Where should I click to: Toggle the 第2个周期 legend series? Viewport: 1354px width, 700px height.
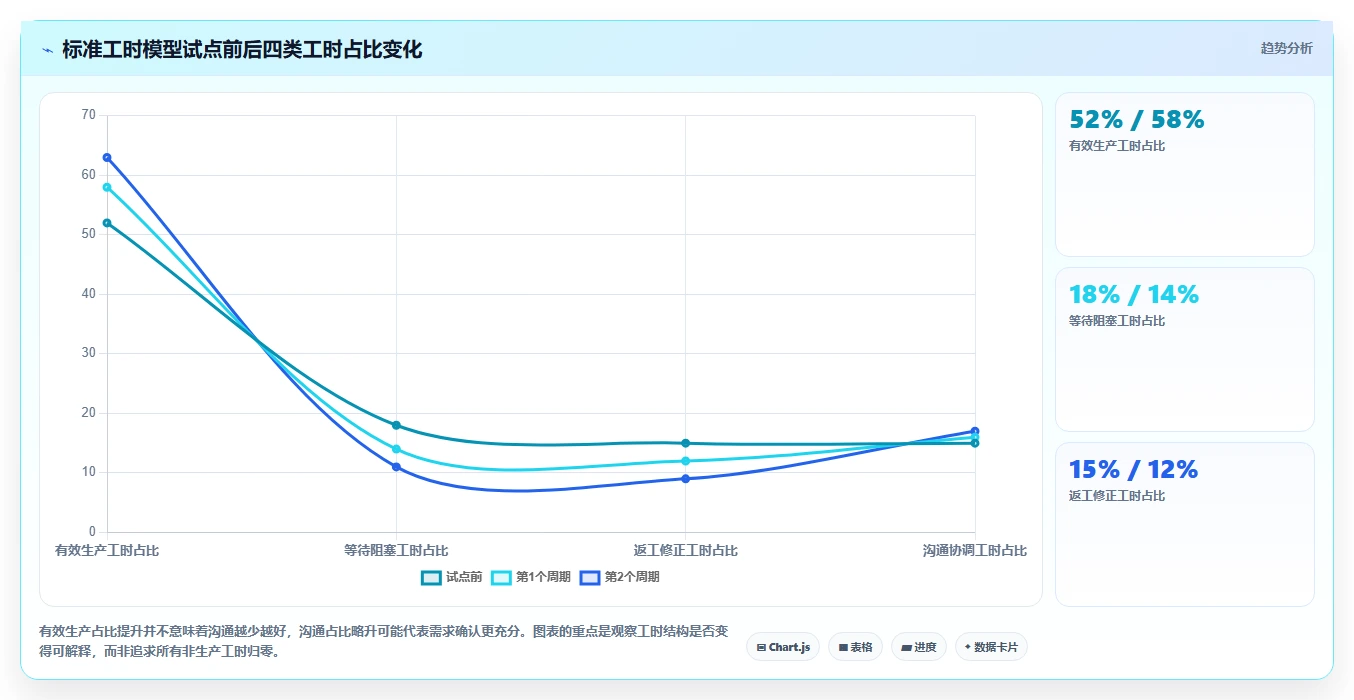tap(620, 577)
